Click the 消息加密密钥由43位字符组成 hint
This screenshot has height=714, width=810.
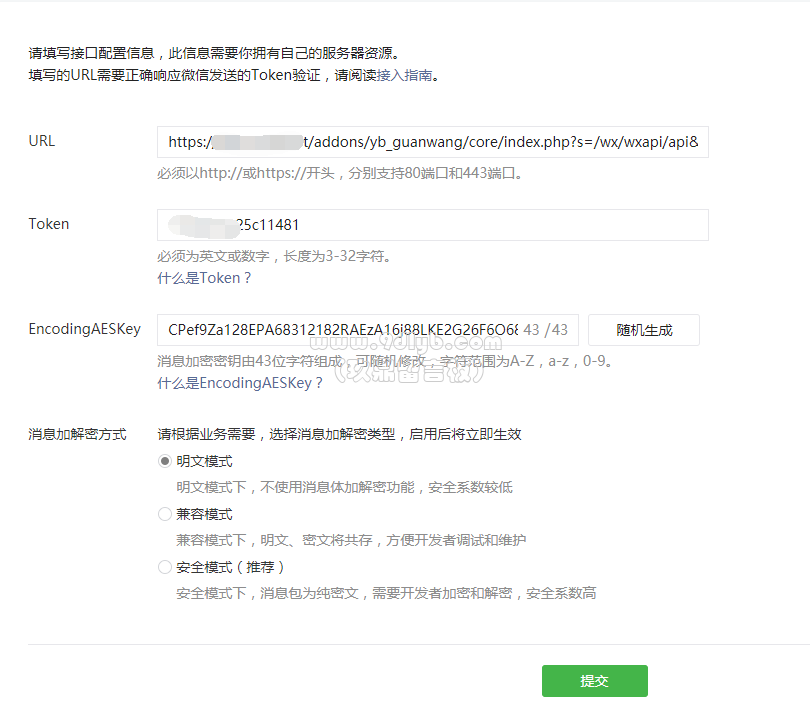(385, 361)
